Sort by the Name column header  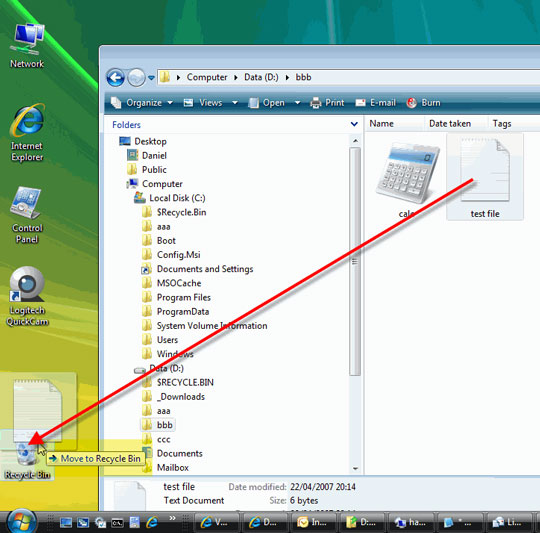coord(382,124)
